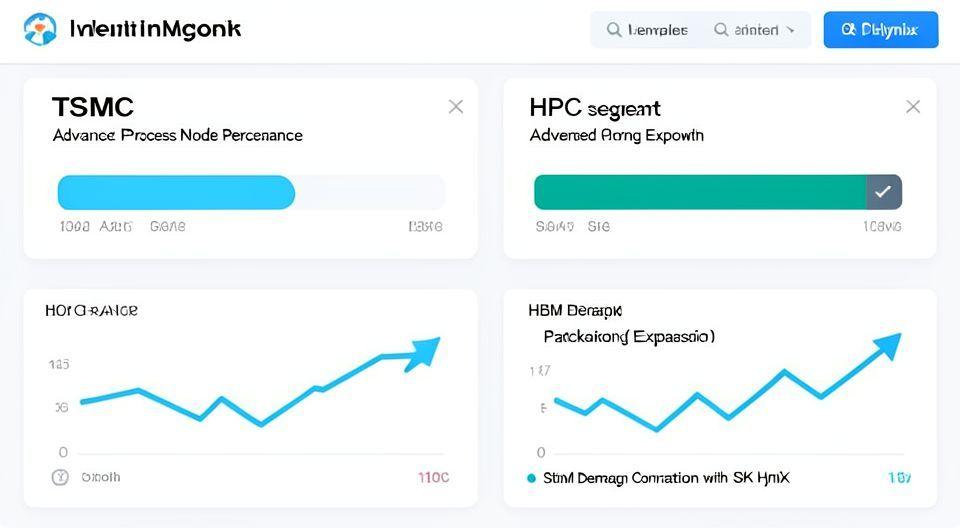Click the app logo icon in header

click(40, 29)
